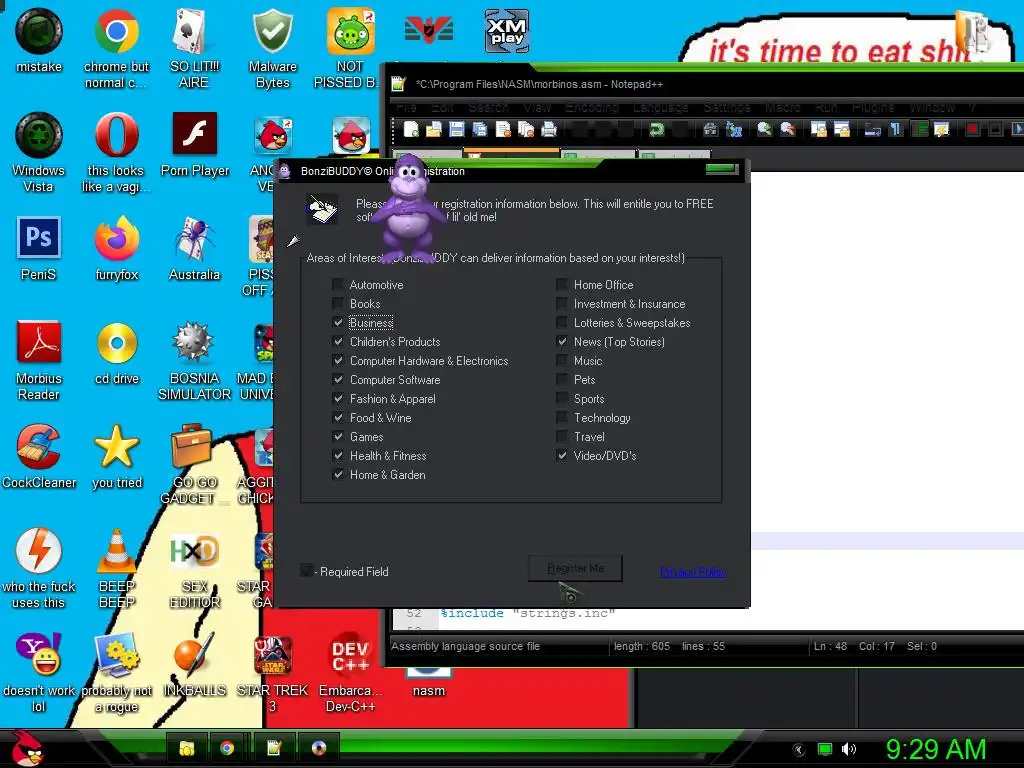The height and width of the screenshot is (768, 1024).
Task: Open INKBALLS desktop icon
Action: tap(195, 664)
